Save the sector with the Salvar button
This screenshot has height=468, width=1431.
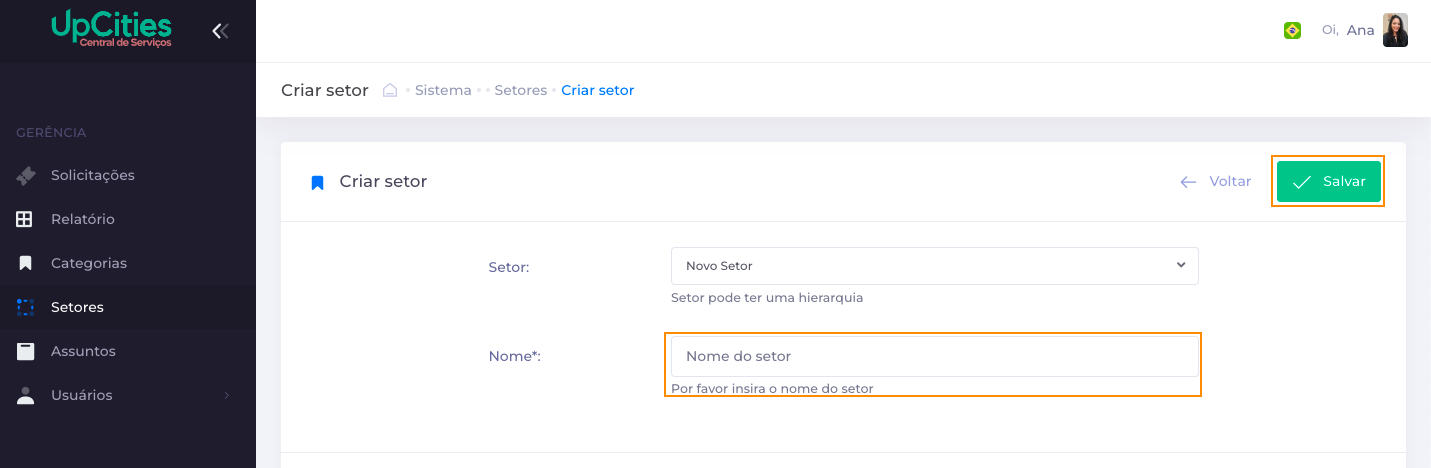click(x=1328, y=182)
